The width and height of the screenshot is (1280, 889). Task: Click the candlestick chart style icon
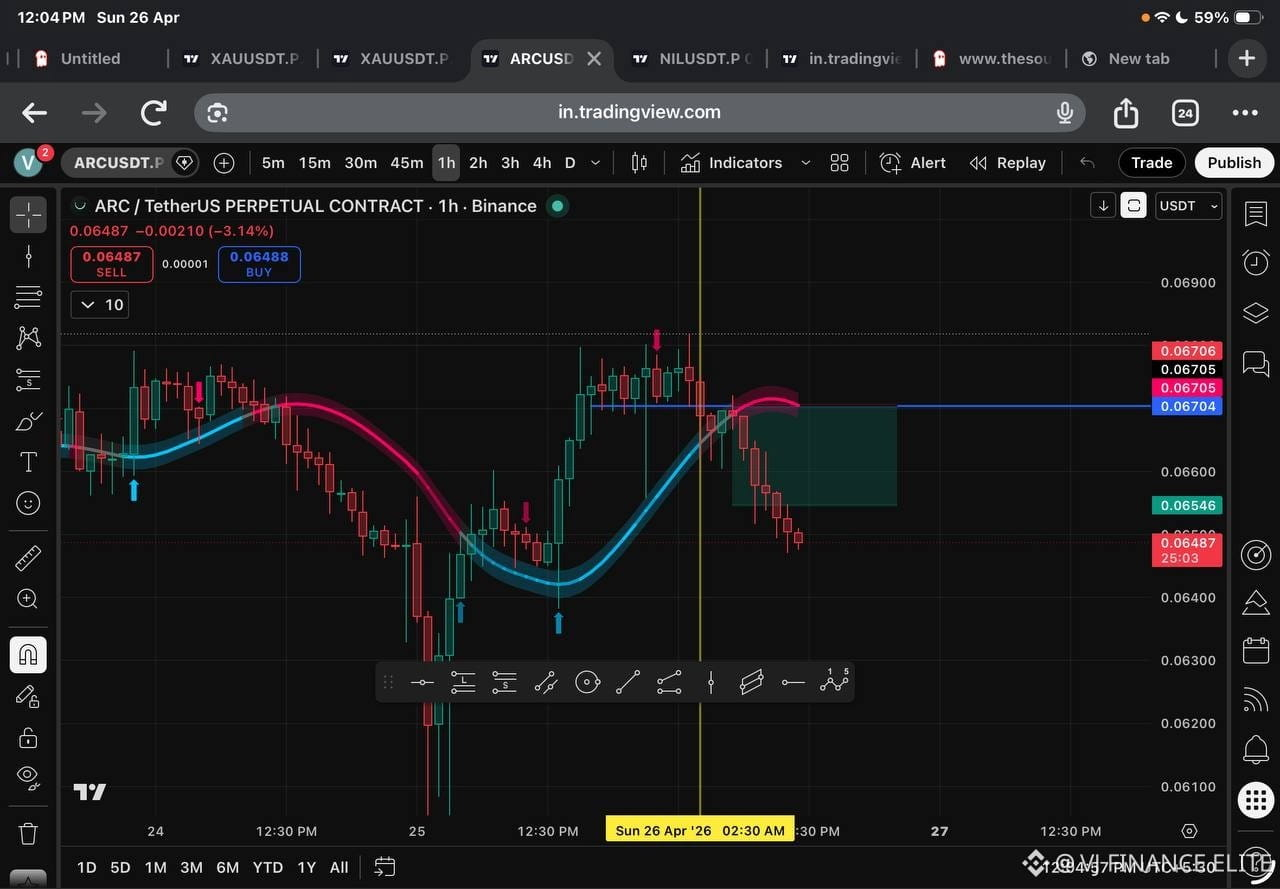tap(640, 163)
